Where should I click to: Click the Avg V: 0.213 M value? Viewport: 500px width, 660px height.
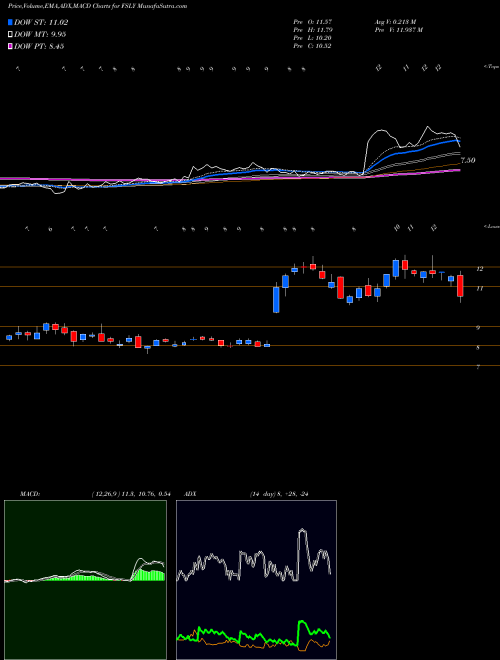(x=395, y=22)
